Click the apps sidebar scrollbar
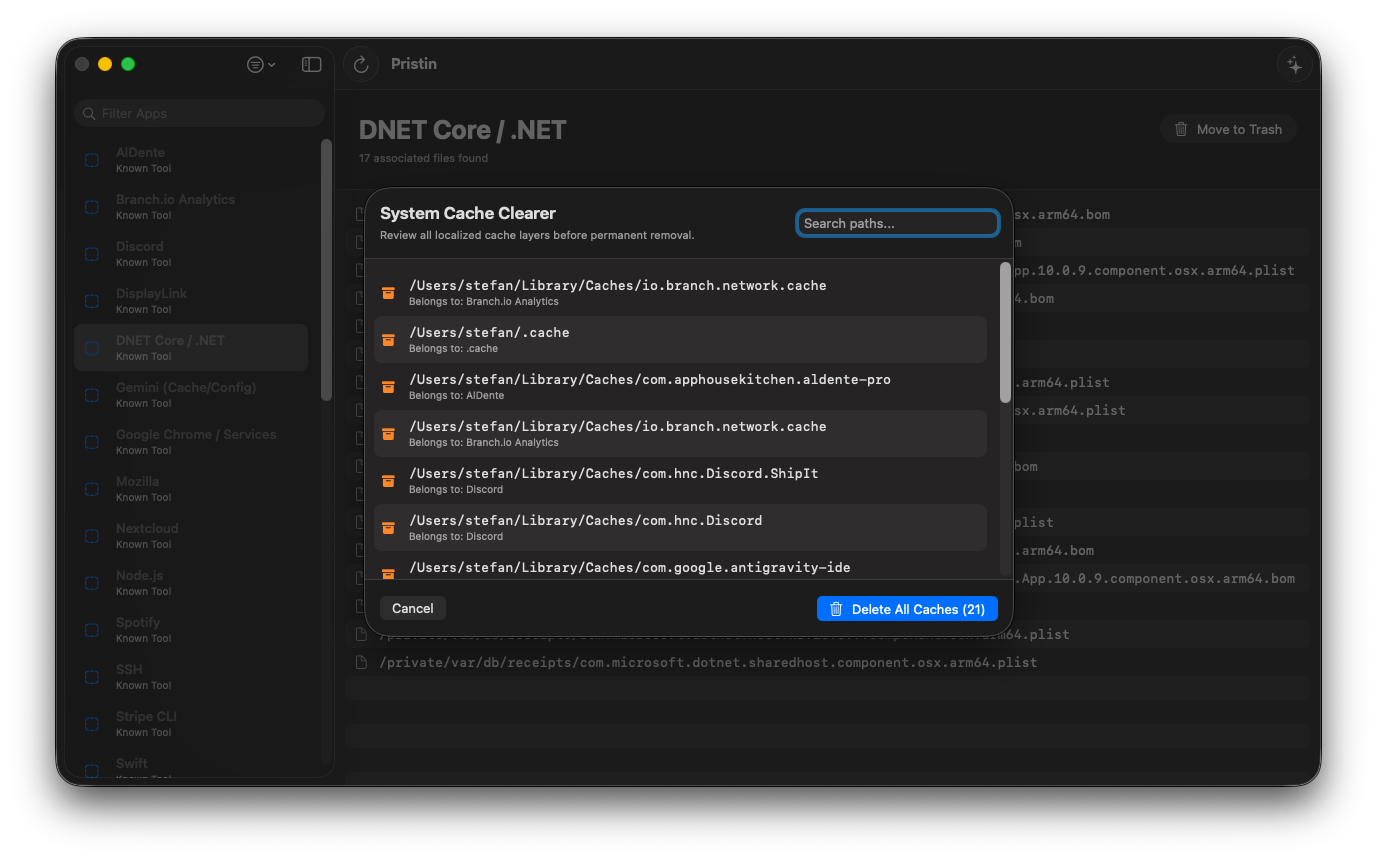This screenshot has width=1377, height=860. [326, 270]
